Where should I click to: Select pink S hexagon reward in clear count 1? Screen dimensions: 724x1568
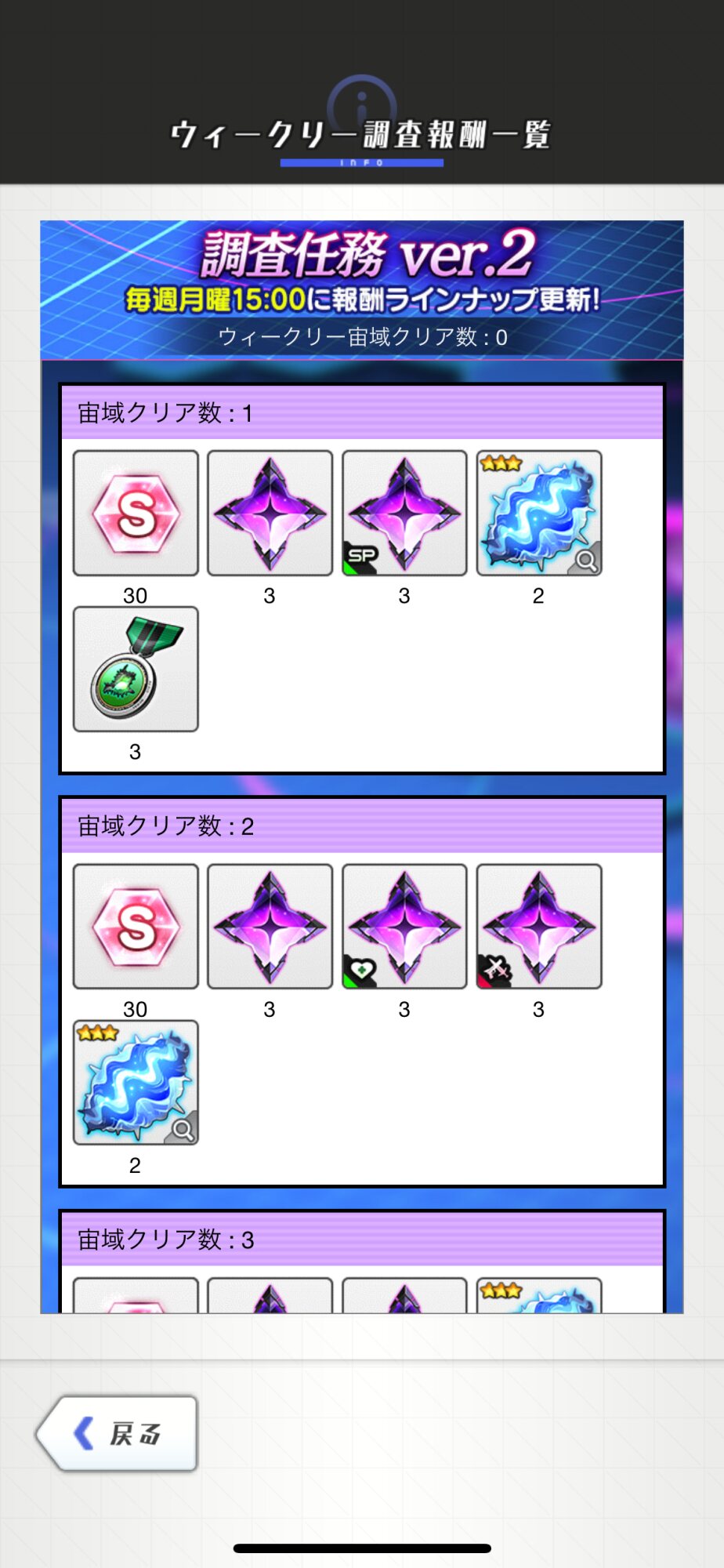(136, 514)
